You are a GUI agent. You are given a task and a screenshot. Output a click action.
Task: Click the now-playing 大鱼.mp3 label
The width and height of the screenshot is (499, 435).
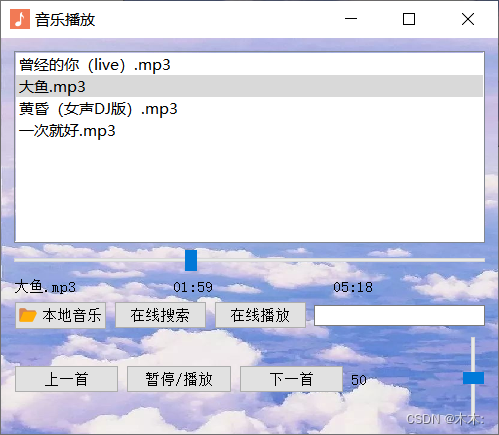[x=45, y=287]
